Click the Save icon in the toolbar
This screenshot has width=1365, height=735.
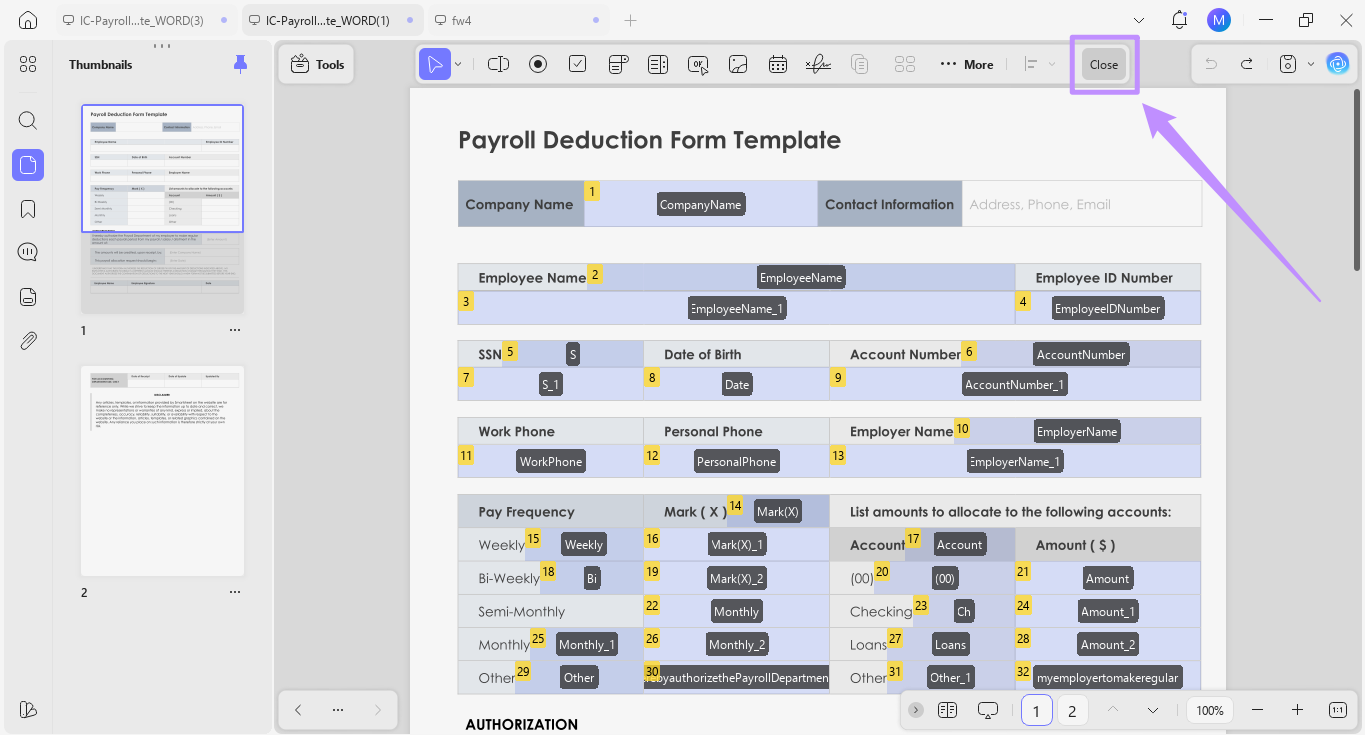[x=1288, y=64]
